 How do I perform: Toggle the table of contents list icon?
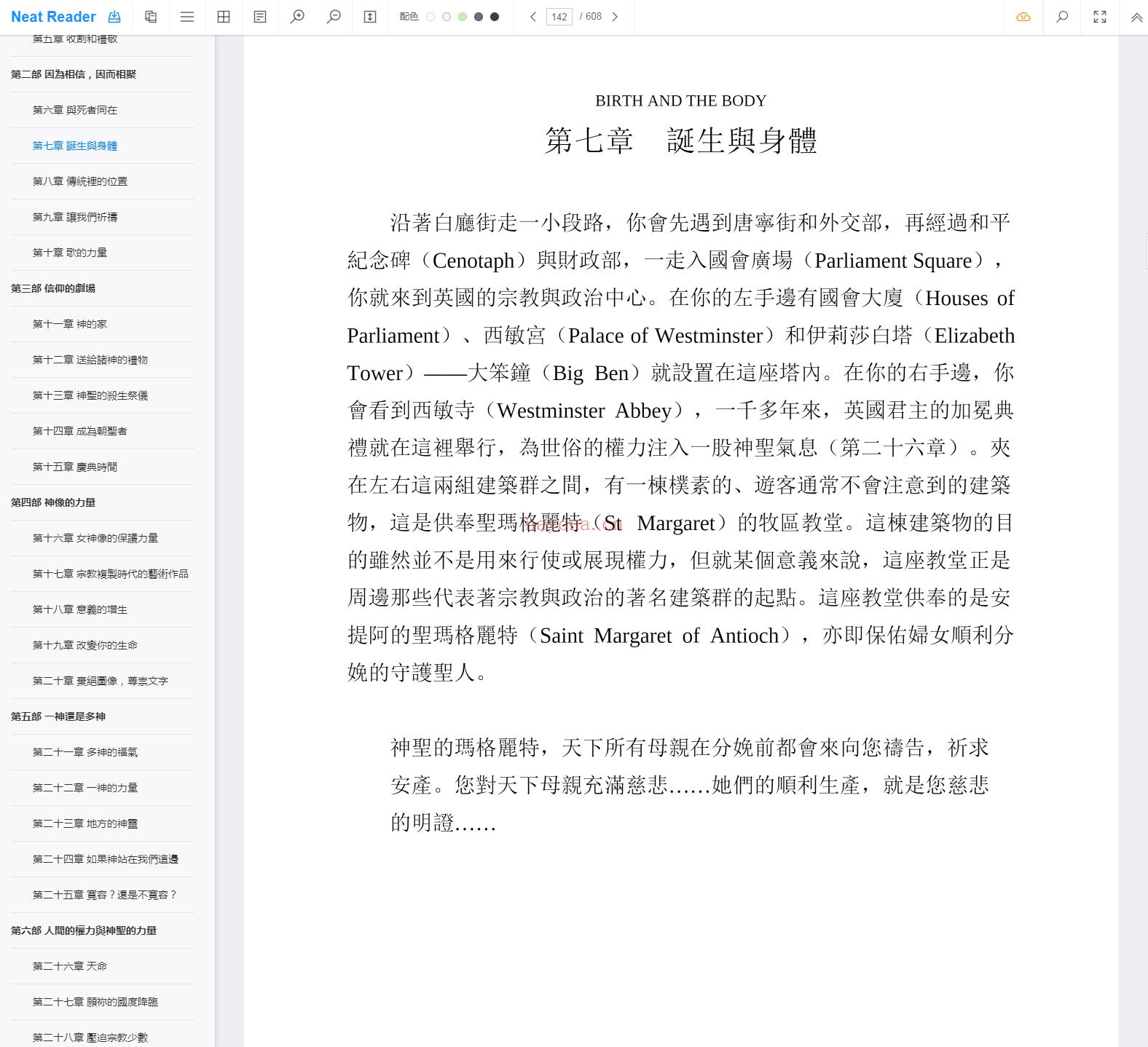[187, 17]
